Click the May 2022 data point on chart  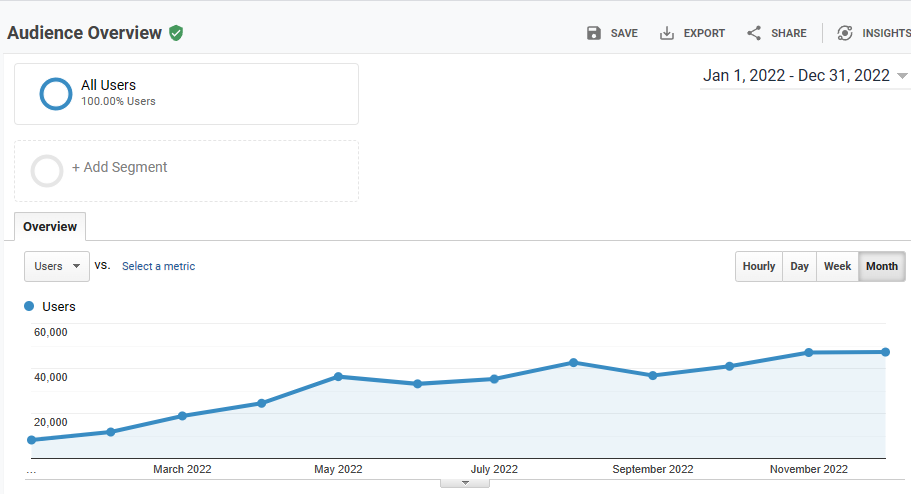339,377
